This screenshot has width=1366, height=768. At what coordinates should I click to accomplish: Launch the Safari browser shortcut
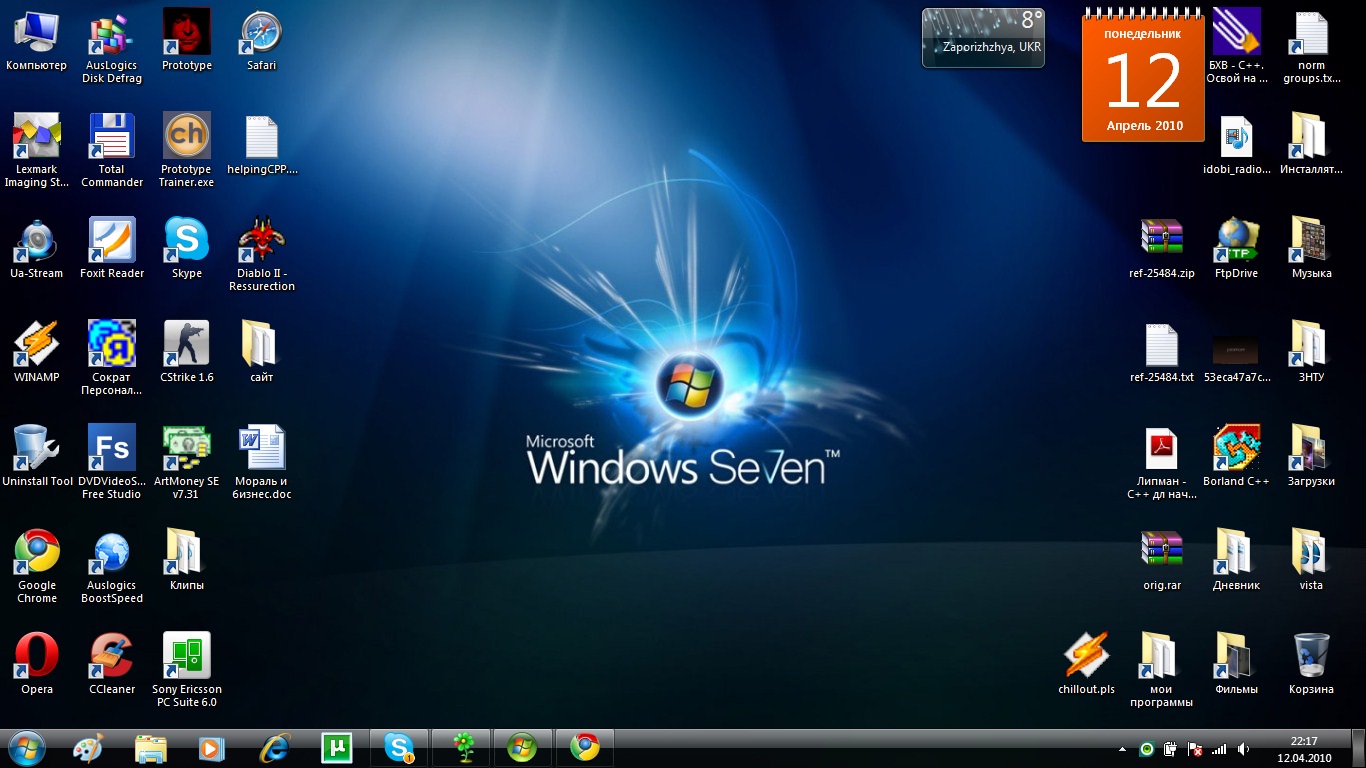(x=261, y=40)
